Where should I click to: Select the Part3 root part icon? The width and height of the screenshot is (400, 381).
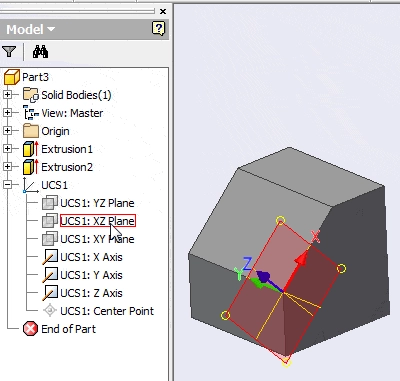pos(12,77)
